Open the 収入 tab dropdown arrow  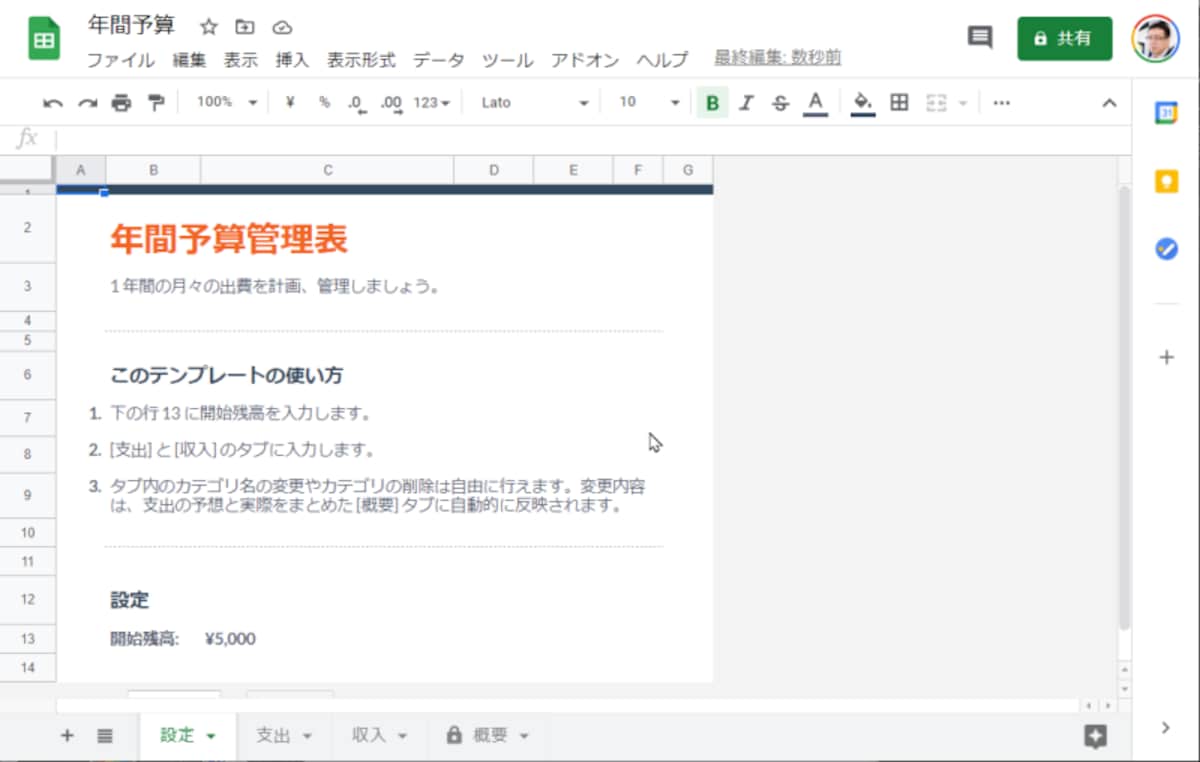tap(403, 737)
